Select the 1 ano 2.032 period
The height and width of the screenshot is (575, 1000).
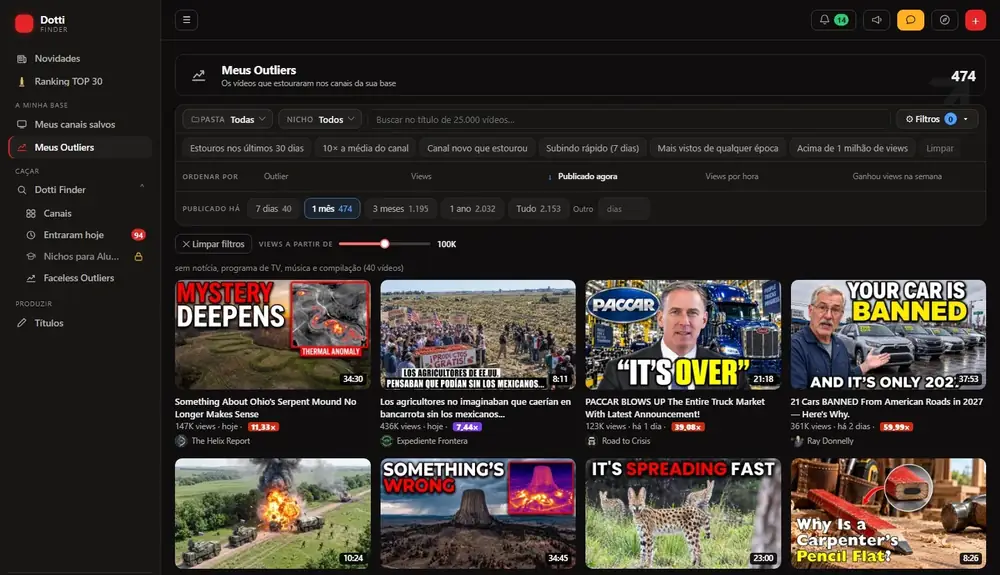[473, 208]
